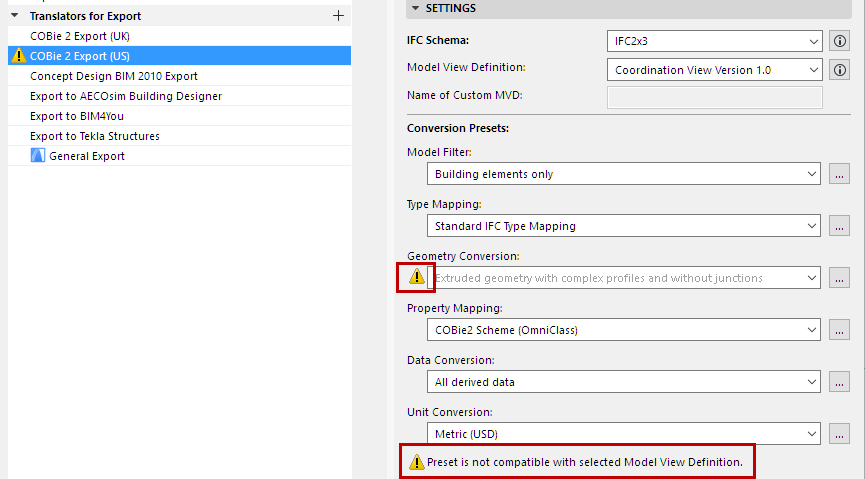Open Type Mapping preset options ellipsis button
The height and width of the screenshot is (479, 865).
[x=840, y=226]
